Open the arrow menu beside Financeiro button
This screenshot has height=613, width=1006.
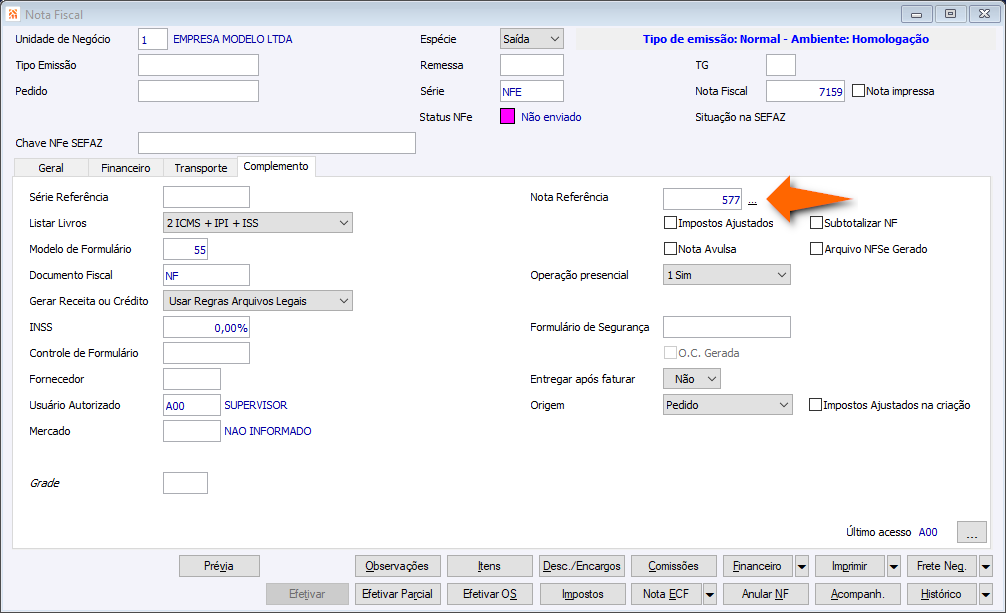point(801,566)
